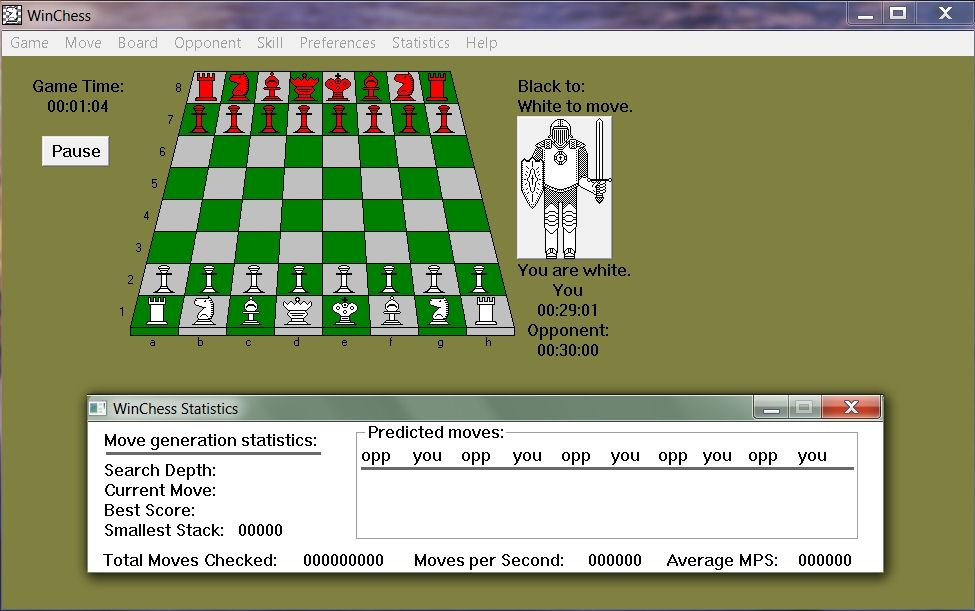
Task: Click the red knight on g8
Action: click(x=404, y=87)
